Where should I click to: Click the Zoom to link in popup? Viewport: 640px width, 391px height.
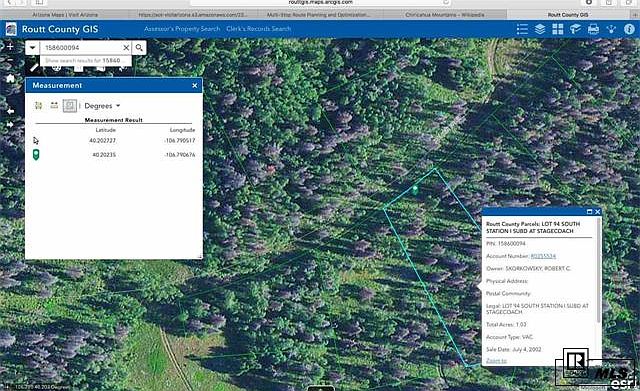click(x=496, y=361)
